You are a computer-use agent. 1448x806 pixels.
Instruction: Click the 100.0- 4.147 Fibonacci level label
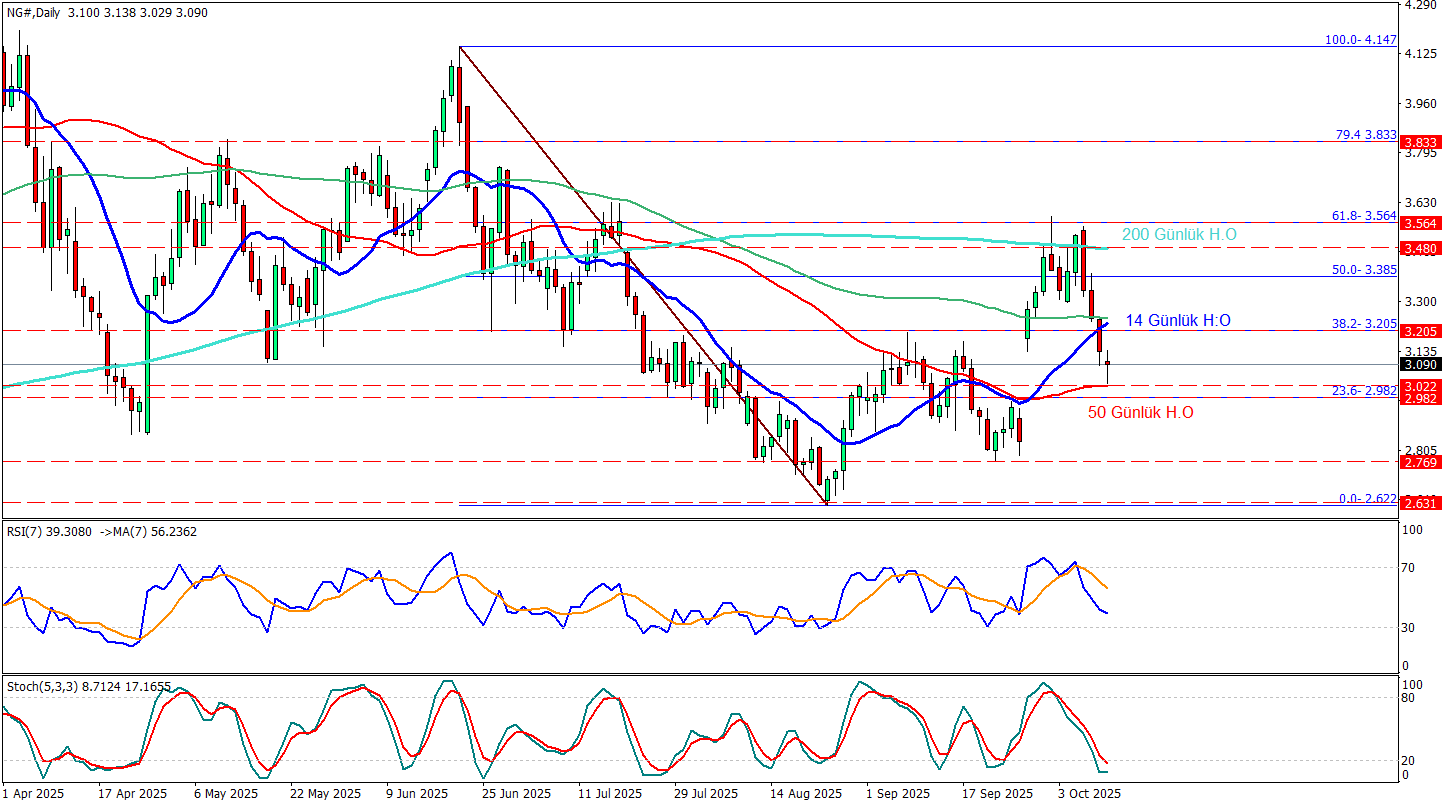click(x=1359, y=40)
